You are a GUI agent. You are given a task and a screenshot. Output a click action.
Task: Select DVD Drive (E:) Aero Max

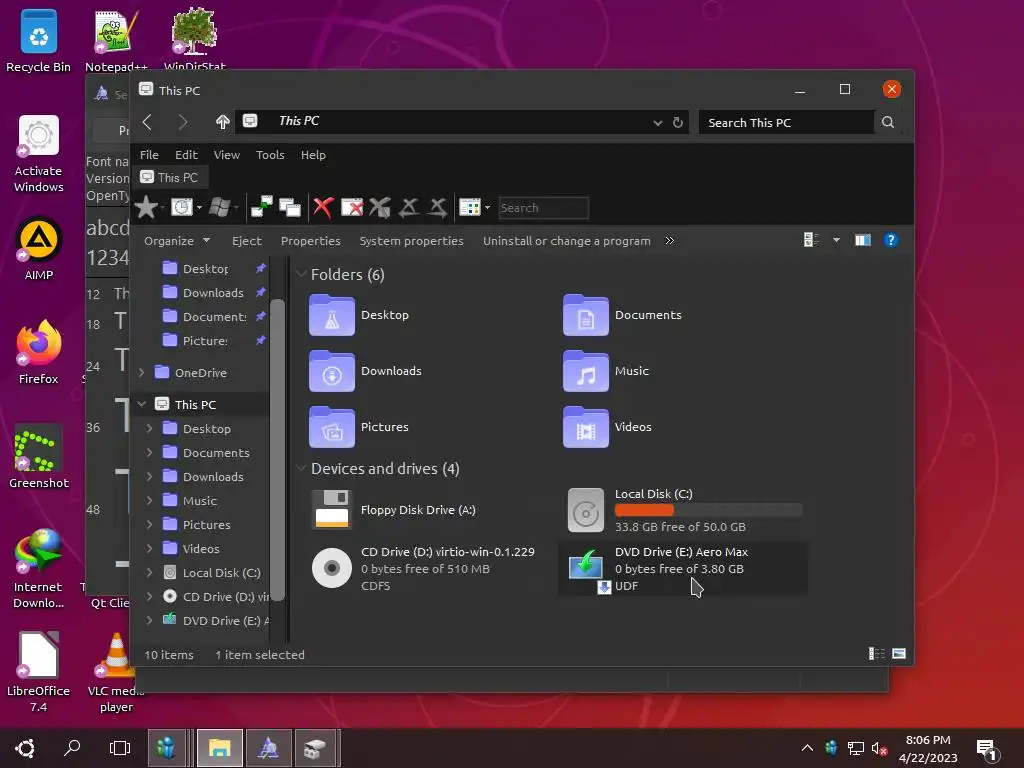click(682, 568)
